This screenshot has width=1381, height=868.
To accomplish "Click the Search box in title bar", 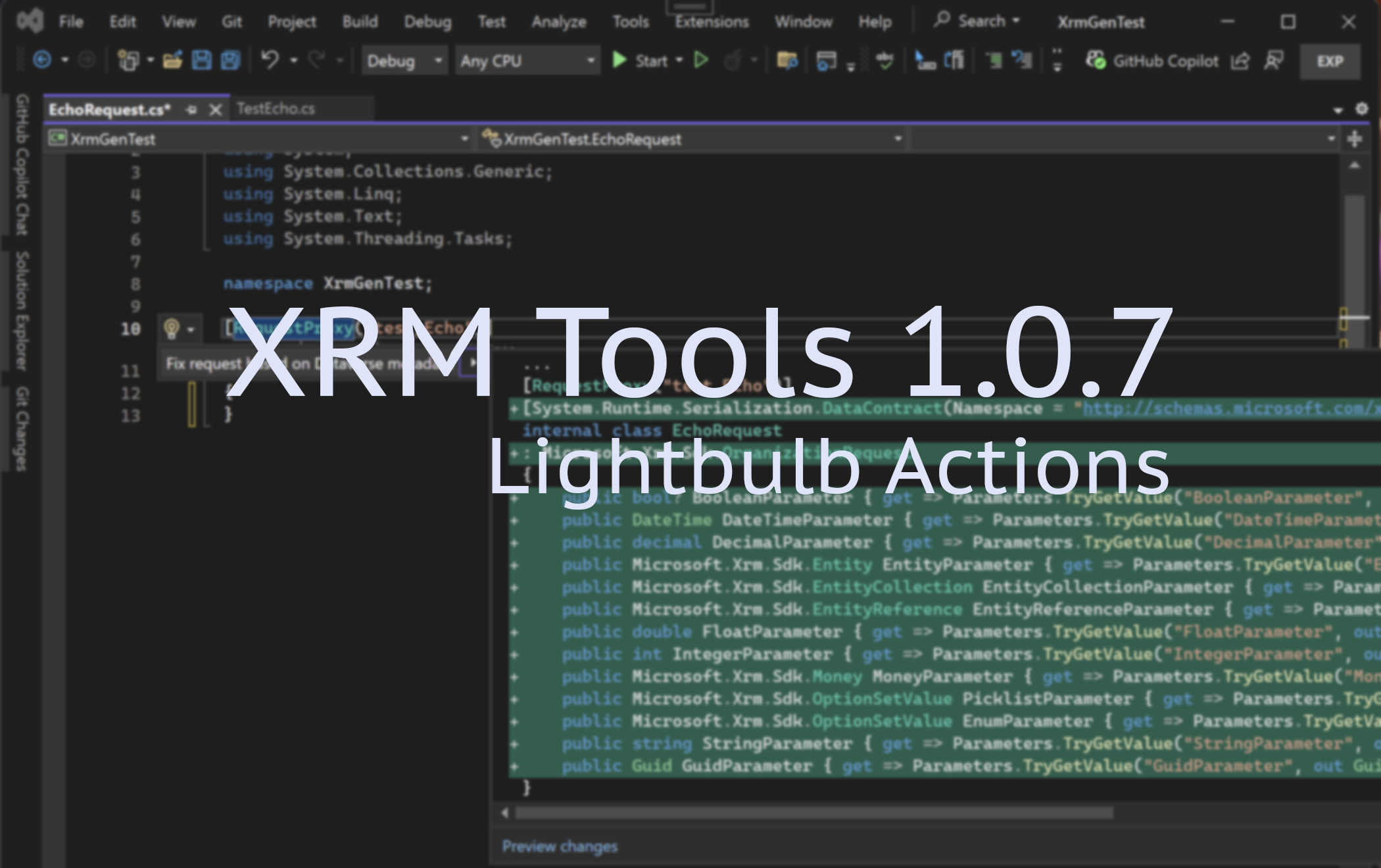I will tap(978, 21).
